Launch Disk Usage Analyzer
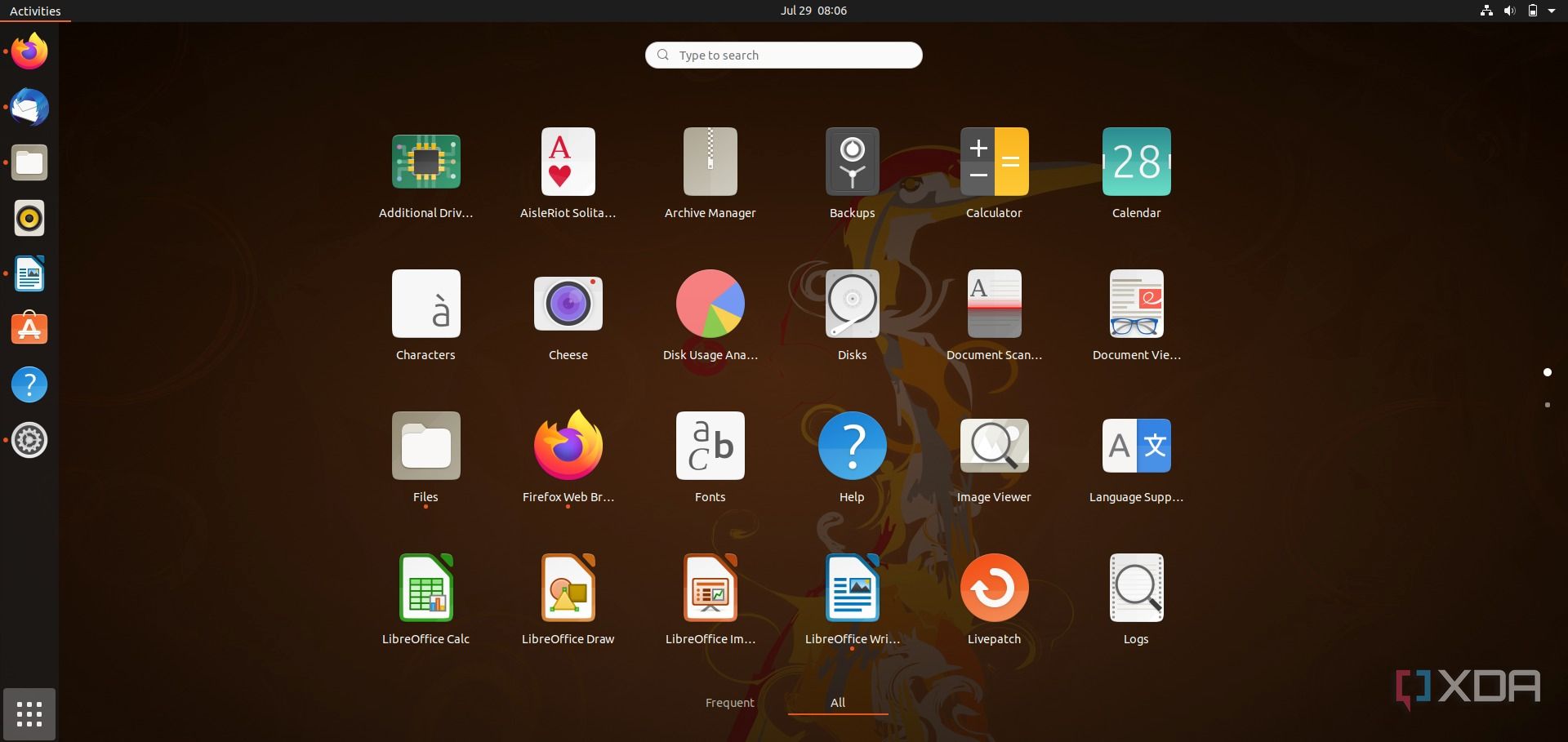 click(x=710, y=304)
